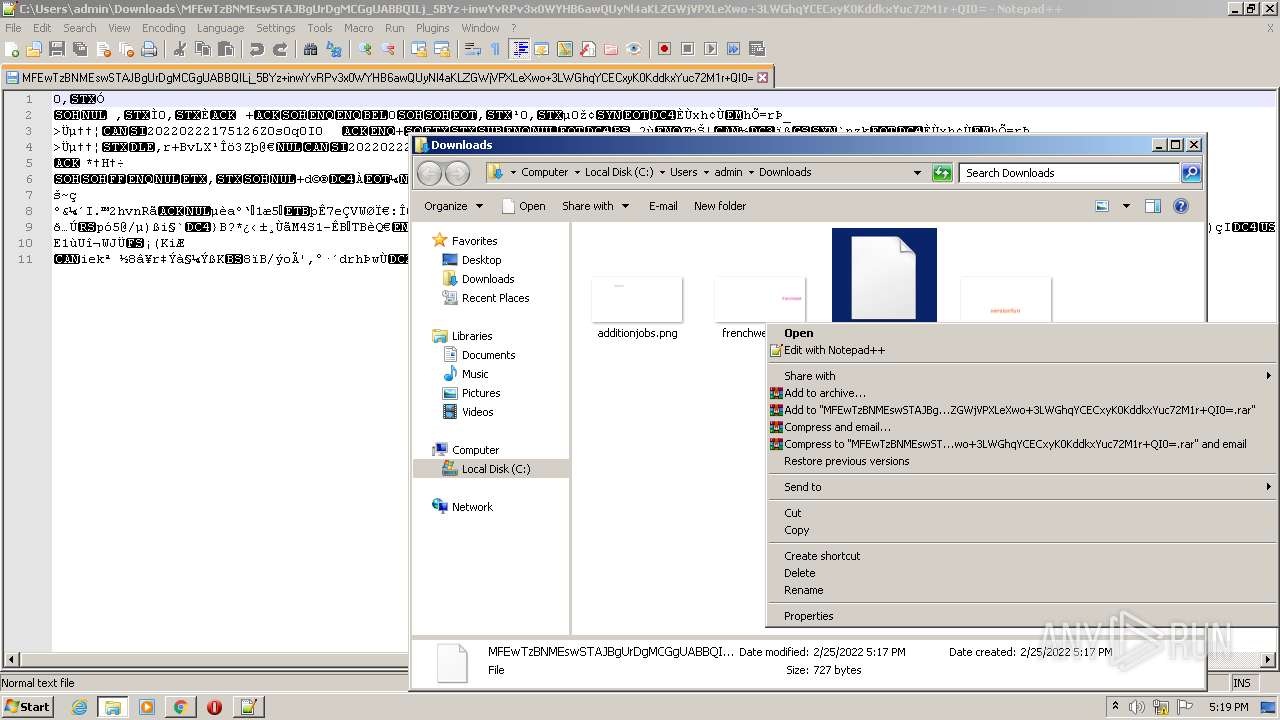Click the Explorer help question-mark icon
1280x720 pixels.
[x=1181, y=206]
